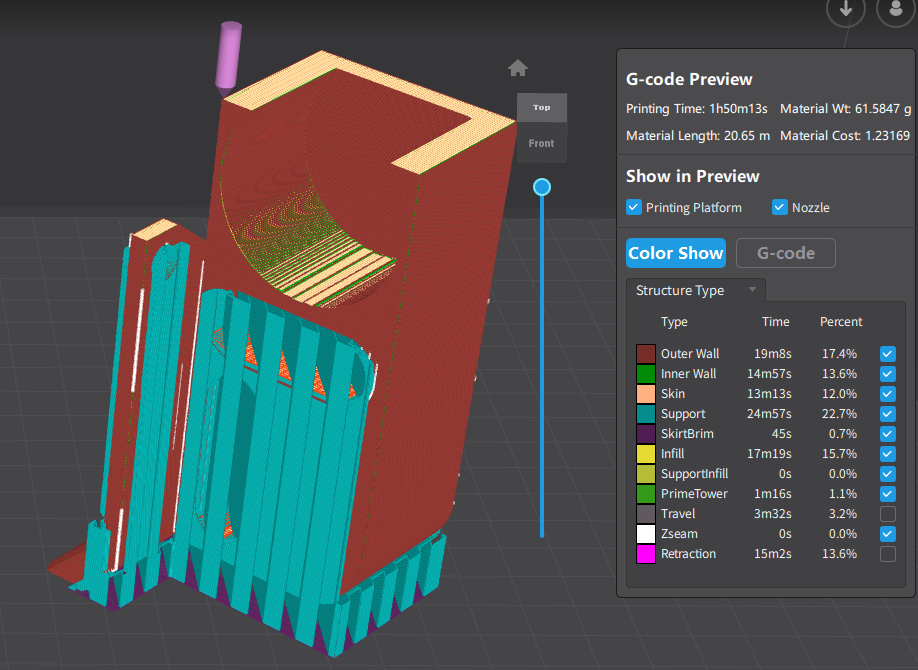The image size is (918, 670).
Task: Hide Support structures in preview
Action: click(888, 414)
